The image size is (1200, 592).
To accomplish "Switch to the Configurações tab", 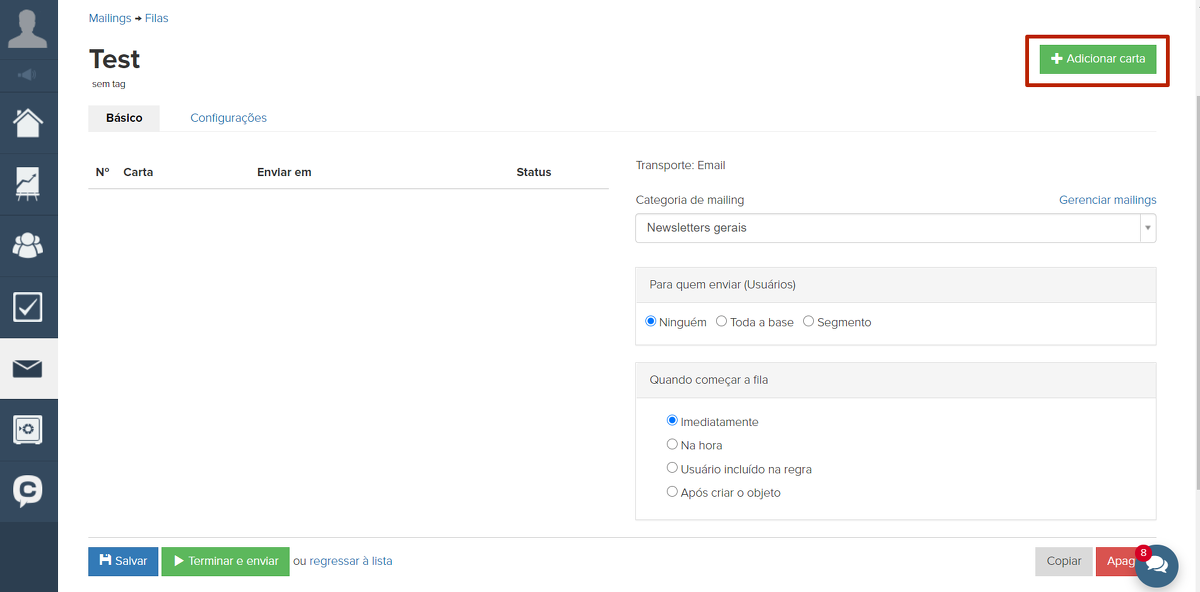I will [x=228, y=118].
